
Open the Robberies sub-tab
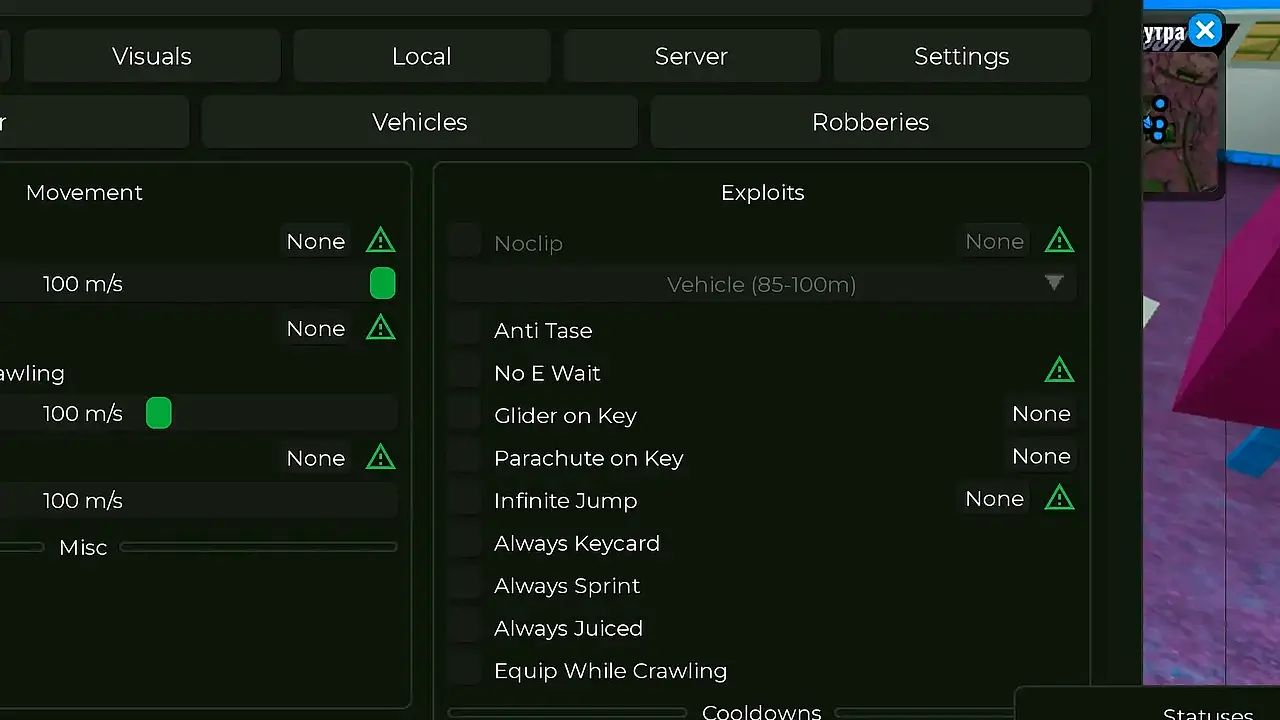[x=870, y=122]
